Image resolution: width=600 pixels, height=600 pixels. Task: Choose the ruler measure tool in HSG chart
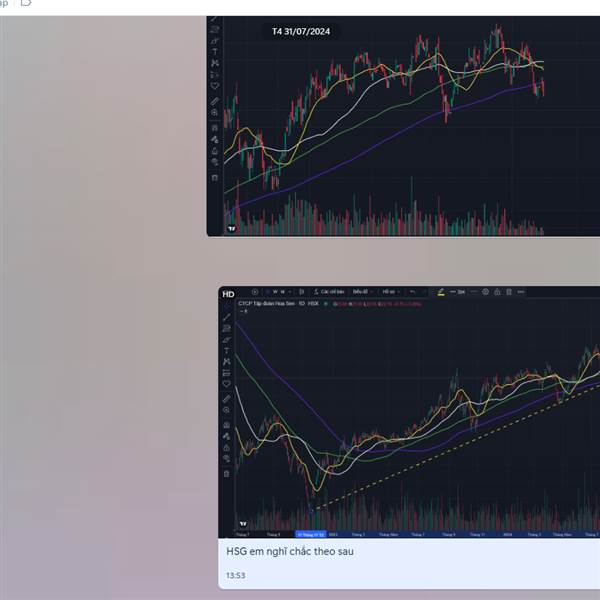[x=227, y=399]
